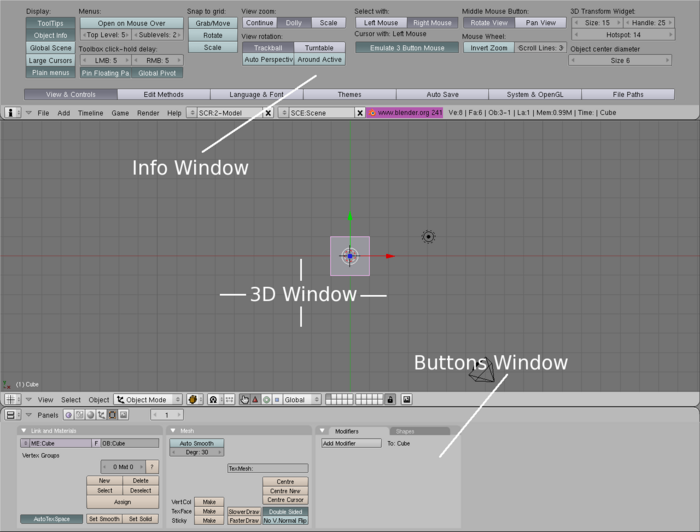Open the SCE:Scene selector arrows
The height and width of the screenshot is (532, 700).
[284, 113]
